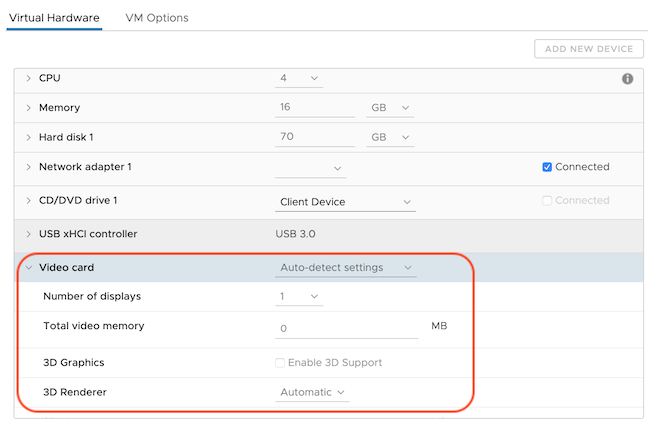Viewport: 648px width, 430px height.
Task: Open the 3D Renderer Automatic dropdown
Action: pos(312,392)
